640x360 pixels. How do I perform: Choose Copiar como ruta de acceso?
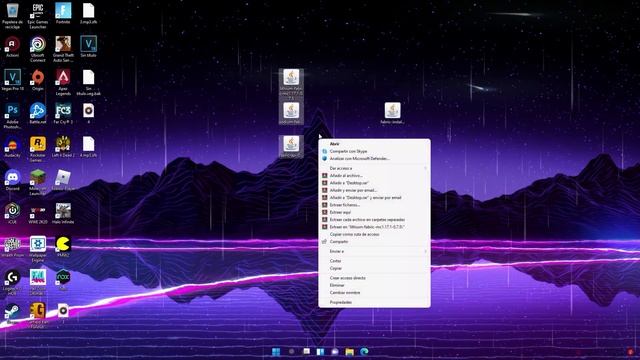pos(354,234)
